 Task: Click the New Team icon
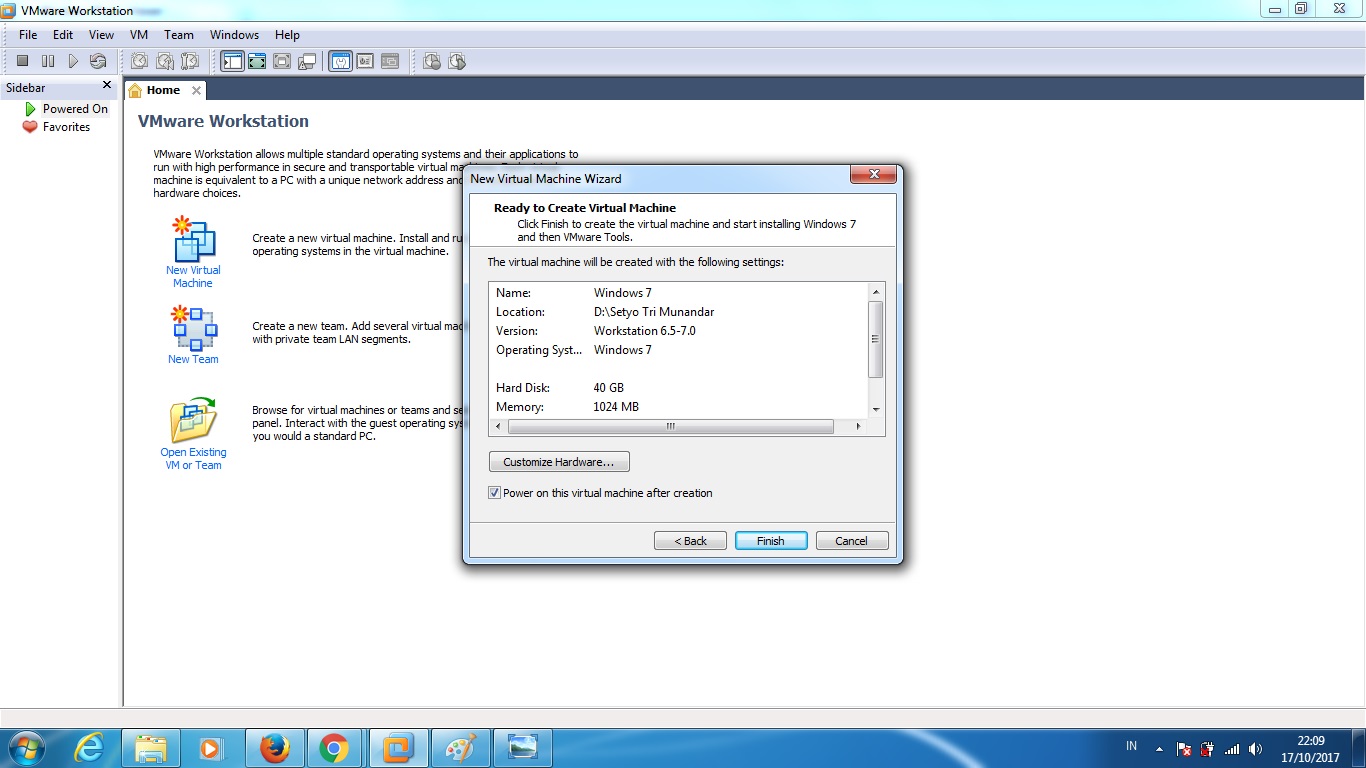click(192, 330)
